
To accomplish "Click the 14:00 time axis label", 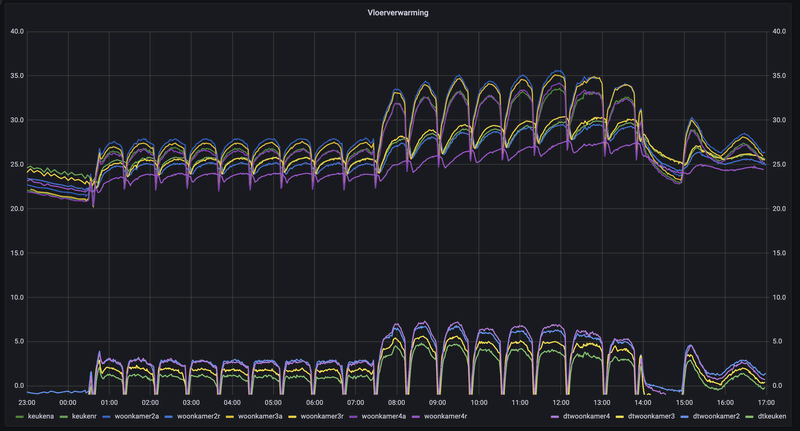I will pos(643,402).
